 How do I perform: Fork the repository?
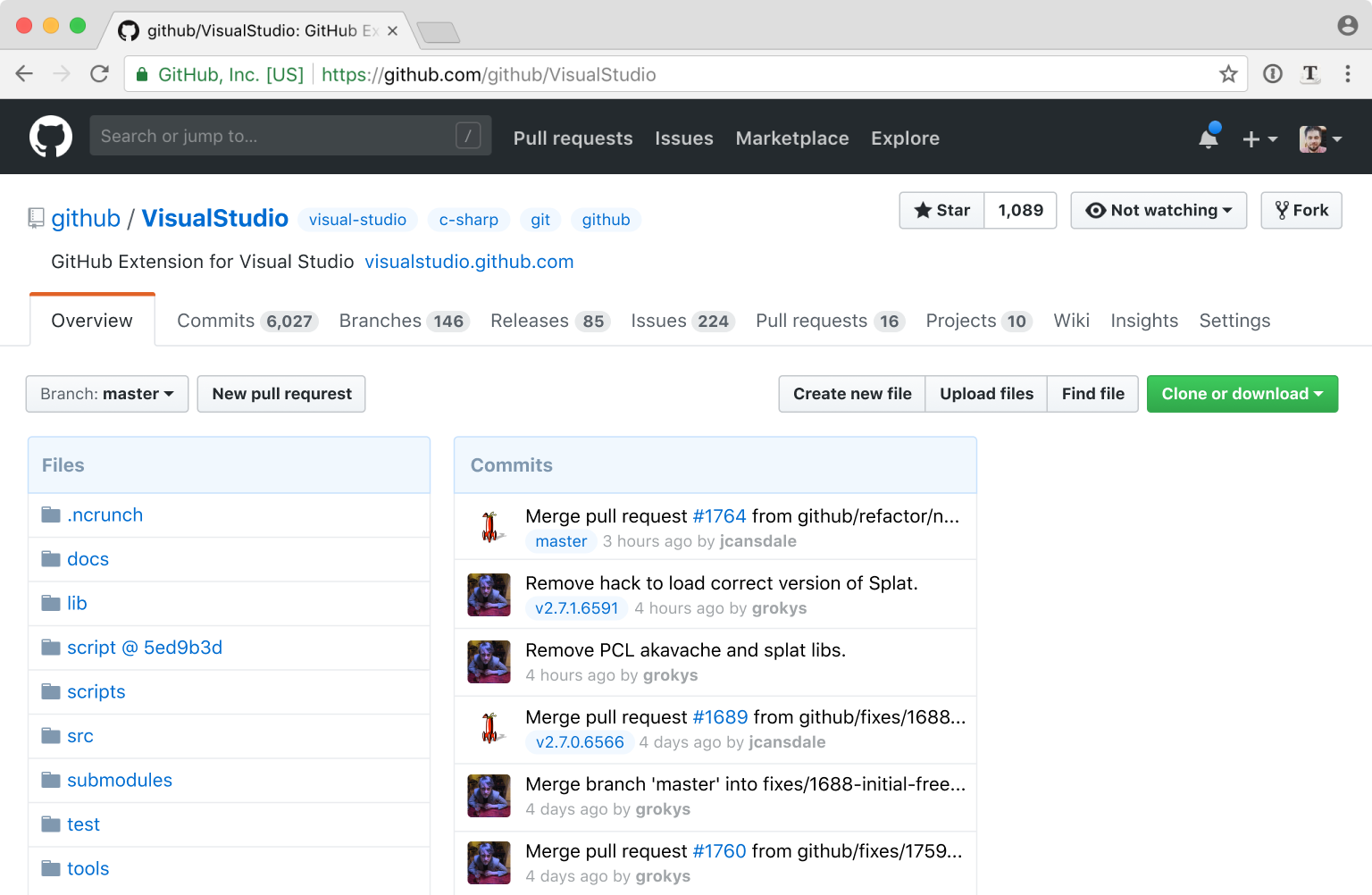click(1301, 211)
